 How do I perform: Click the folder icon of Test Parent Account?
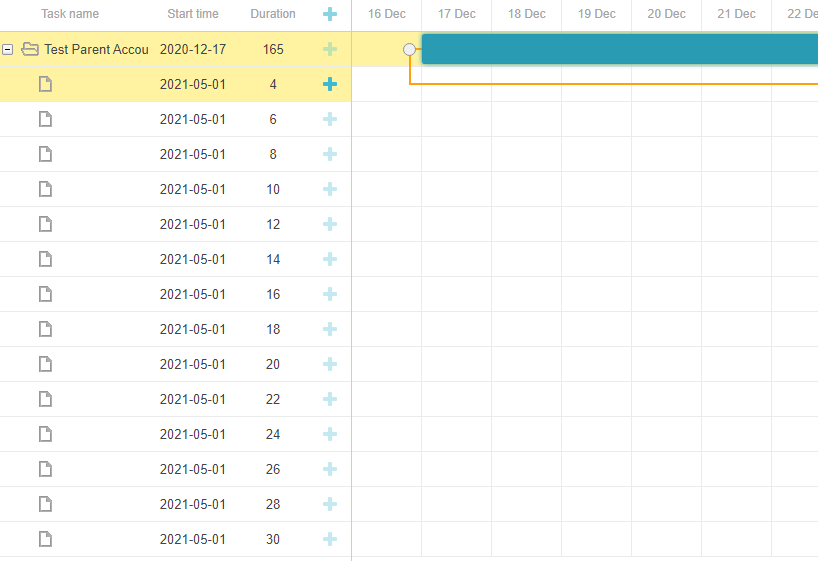pyautogui.click(x=30, y=49)
